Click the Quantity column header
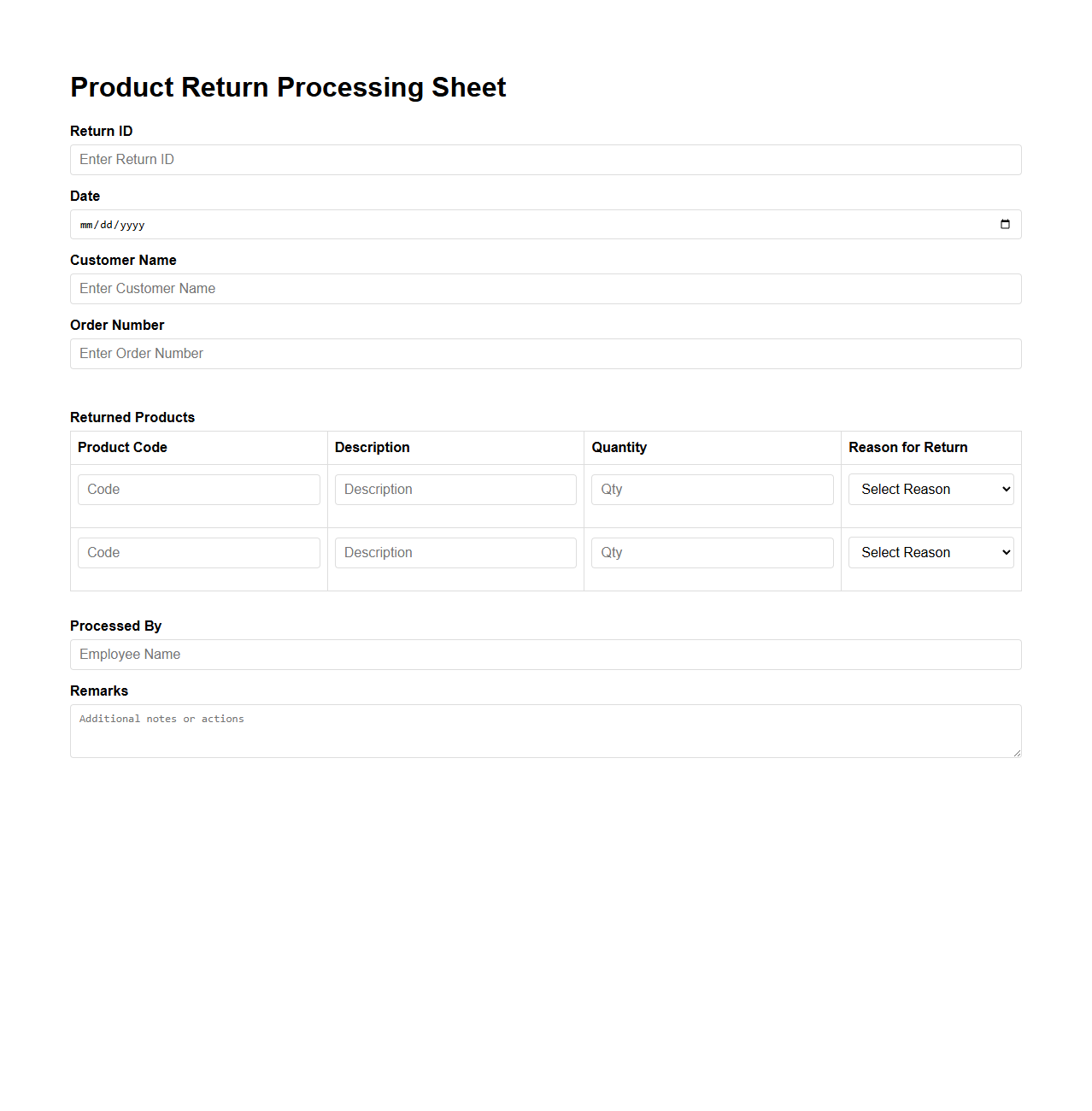The height and width of the screenshot is (1111, 1092). tap(619, 447)
